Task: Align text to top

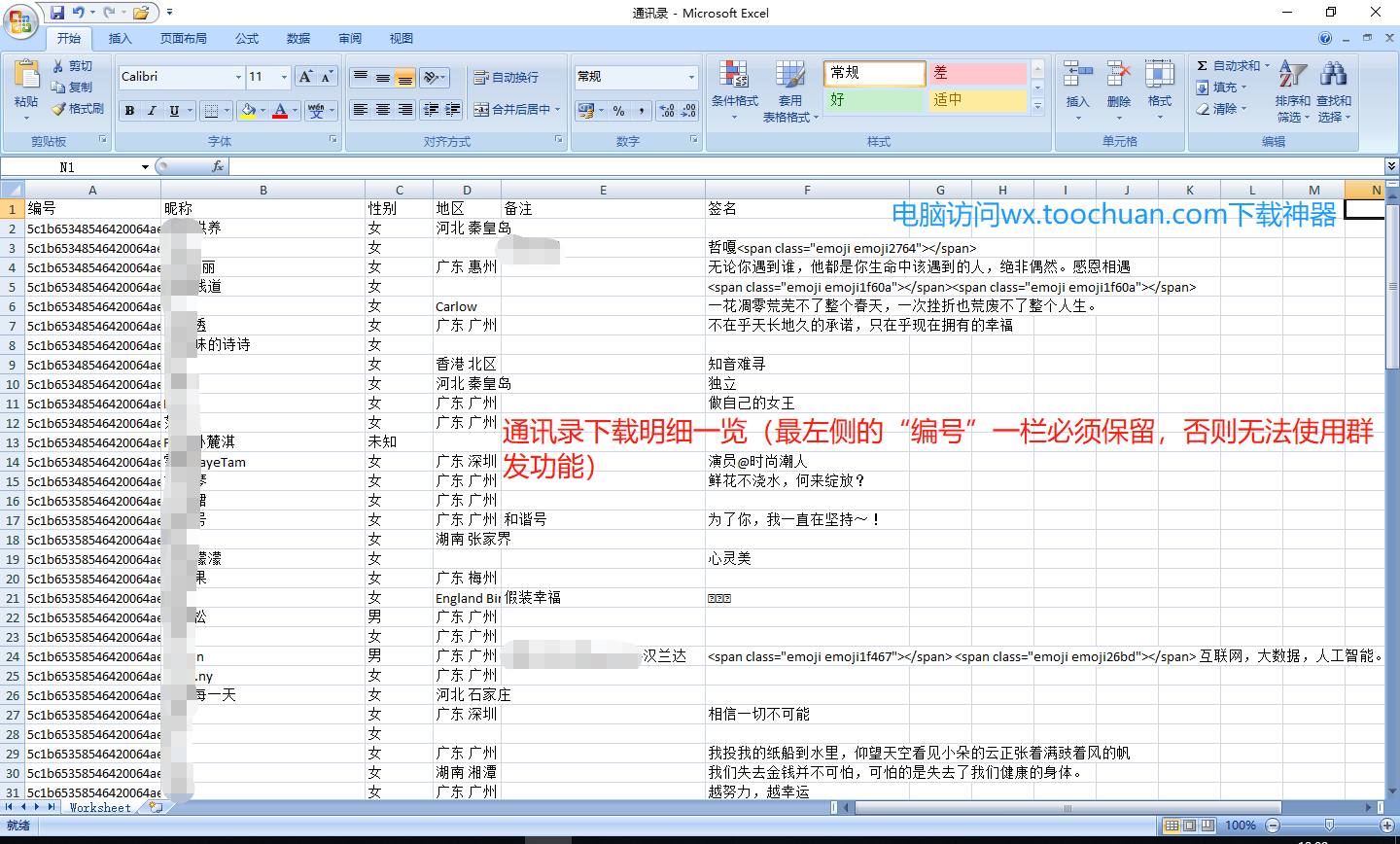Action: tap(361, 77)
